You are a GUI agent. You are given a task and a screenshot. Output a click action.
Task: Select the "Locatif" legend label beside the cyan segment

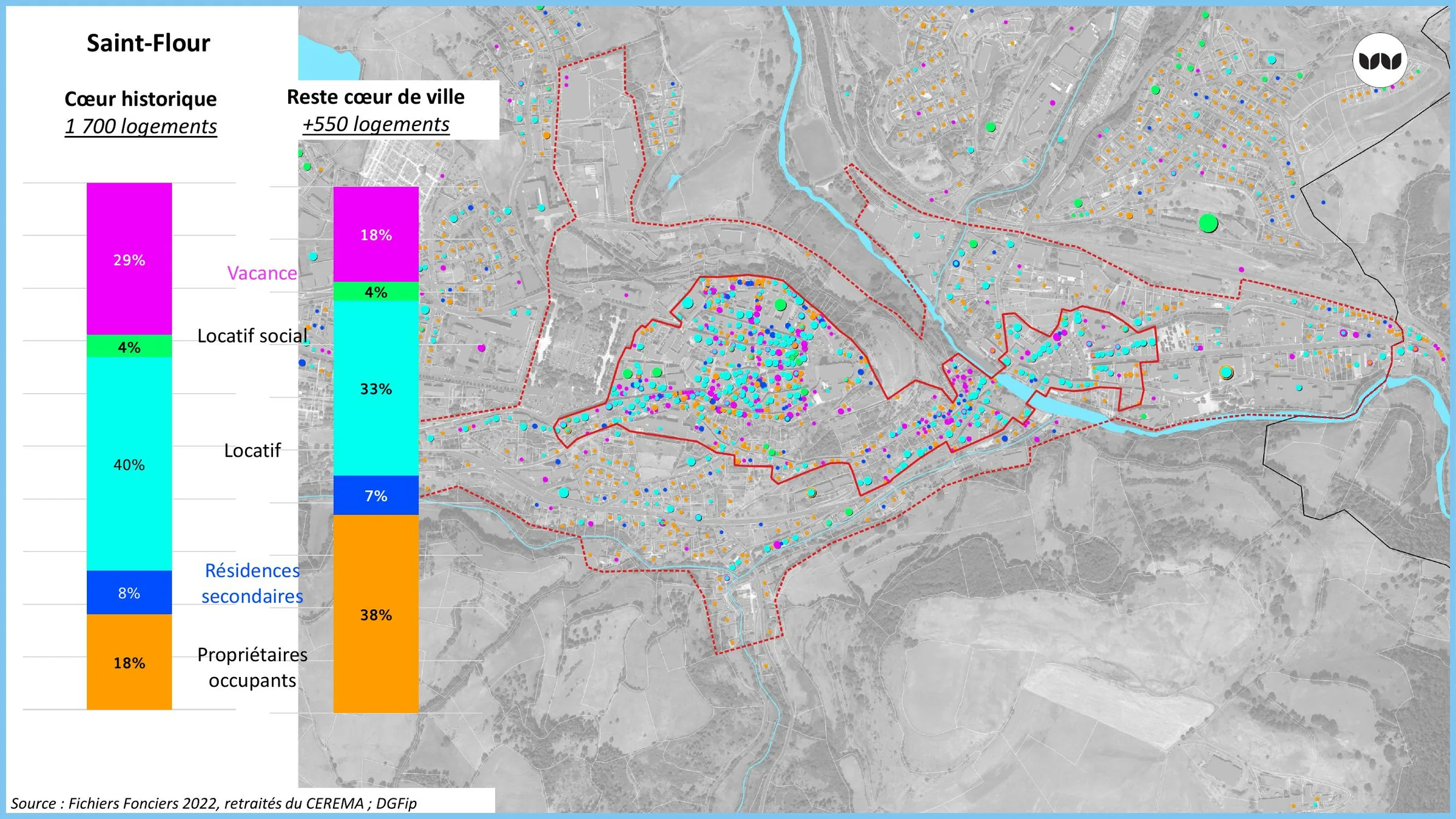[x=252, y=450]
